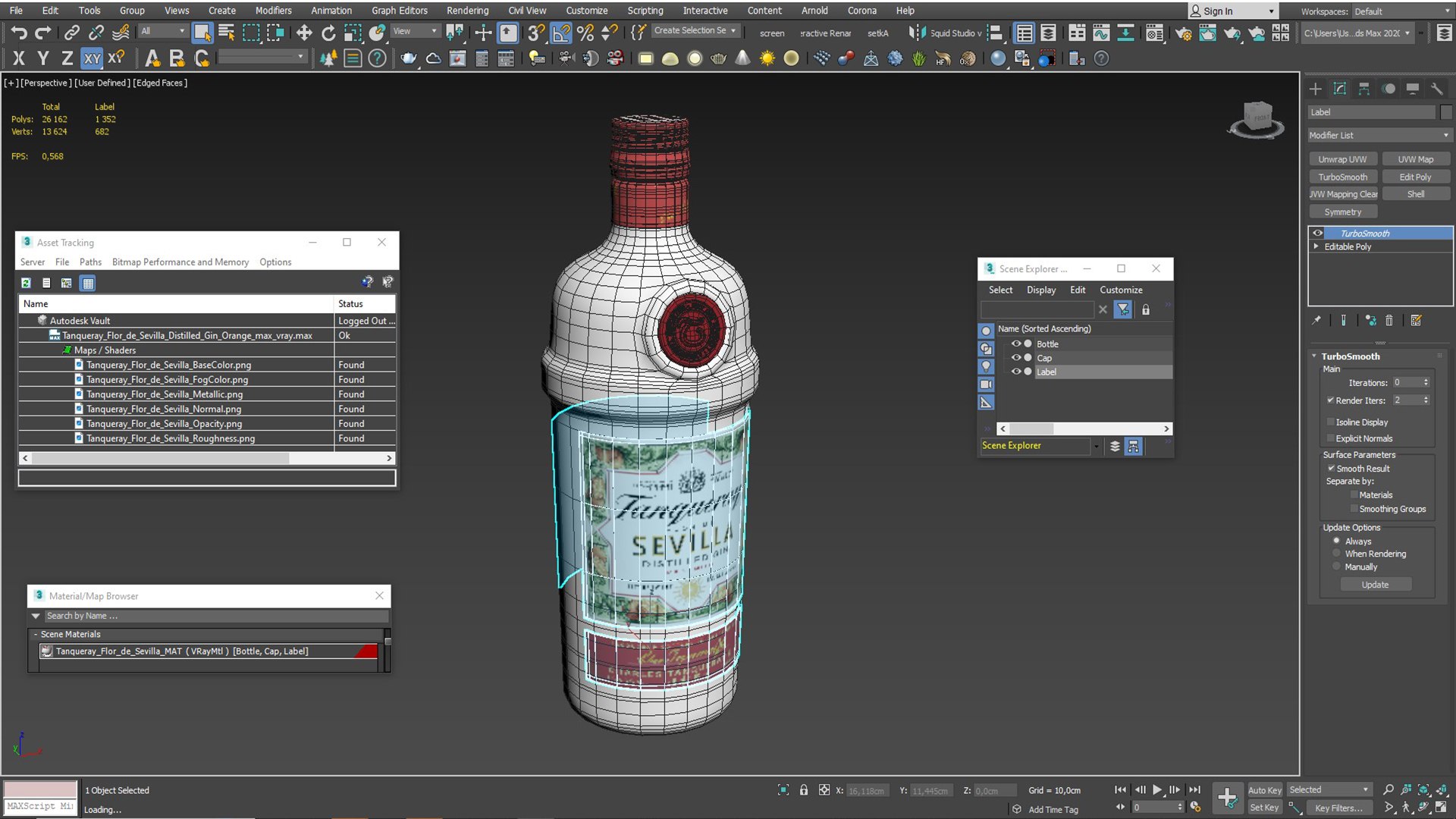Select the Move transform tool
Screen dimensions: 1456x819
[x=303, y=33]
